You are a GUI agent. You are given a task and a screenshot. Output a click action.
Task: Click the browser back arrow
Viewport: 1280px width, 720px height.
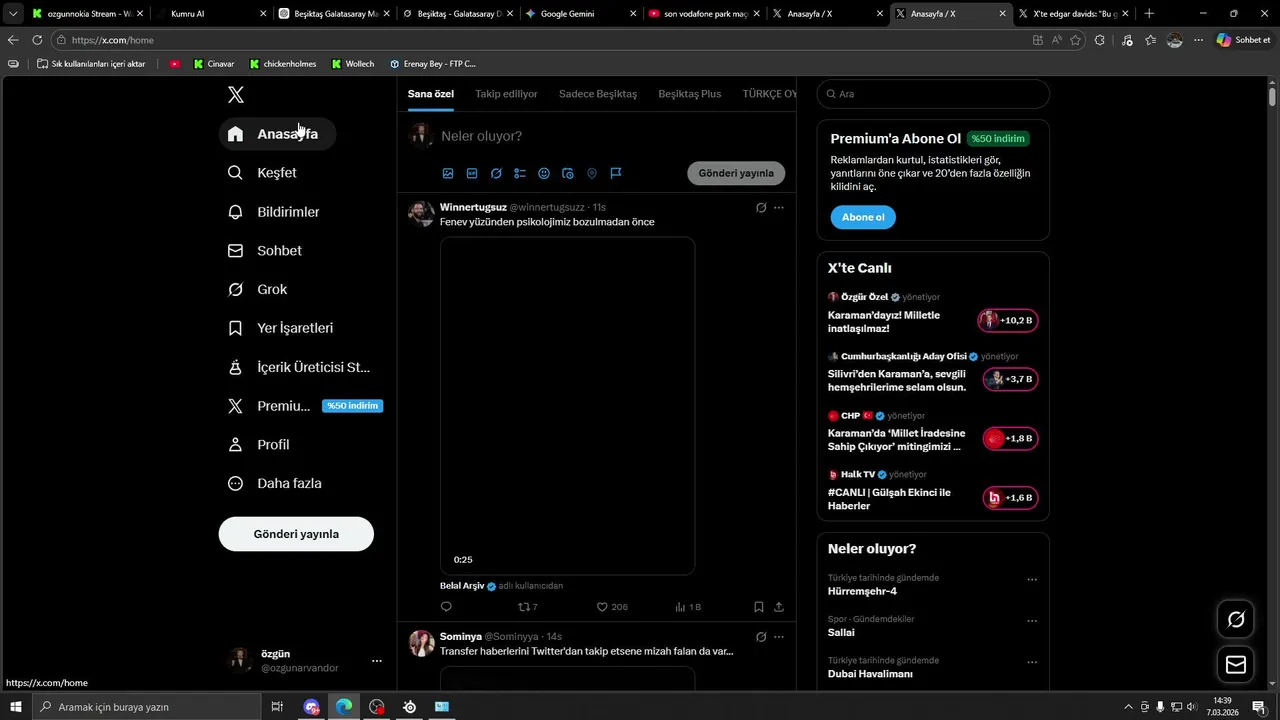pyautogui.click(x=13, y=40)
